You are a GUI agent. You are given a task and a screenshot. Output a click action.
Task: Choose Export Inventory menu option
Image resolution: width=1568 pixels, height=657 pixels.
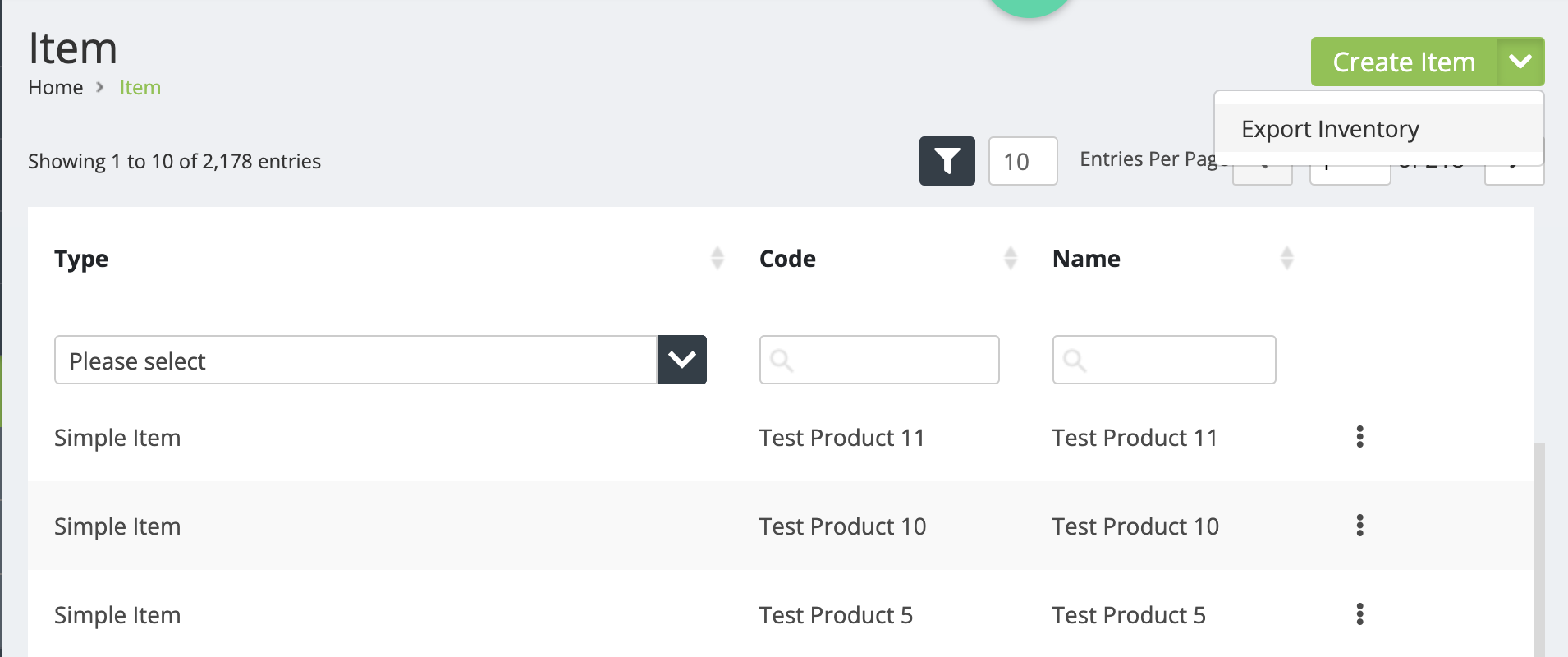pyautogui.click(x=1330, y=129)
